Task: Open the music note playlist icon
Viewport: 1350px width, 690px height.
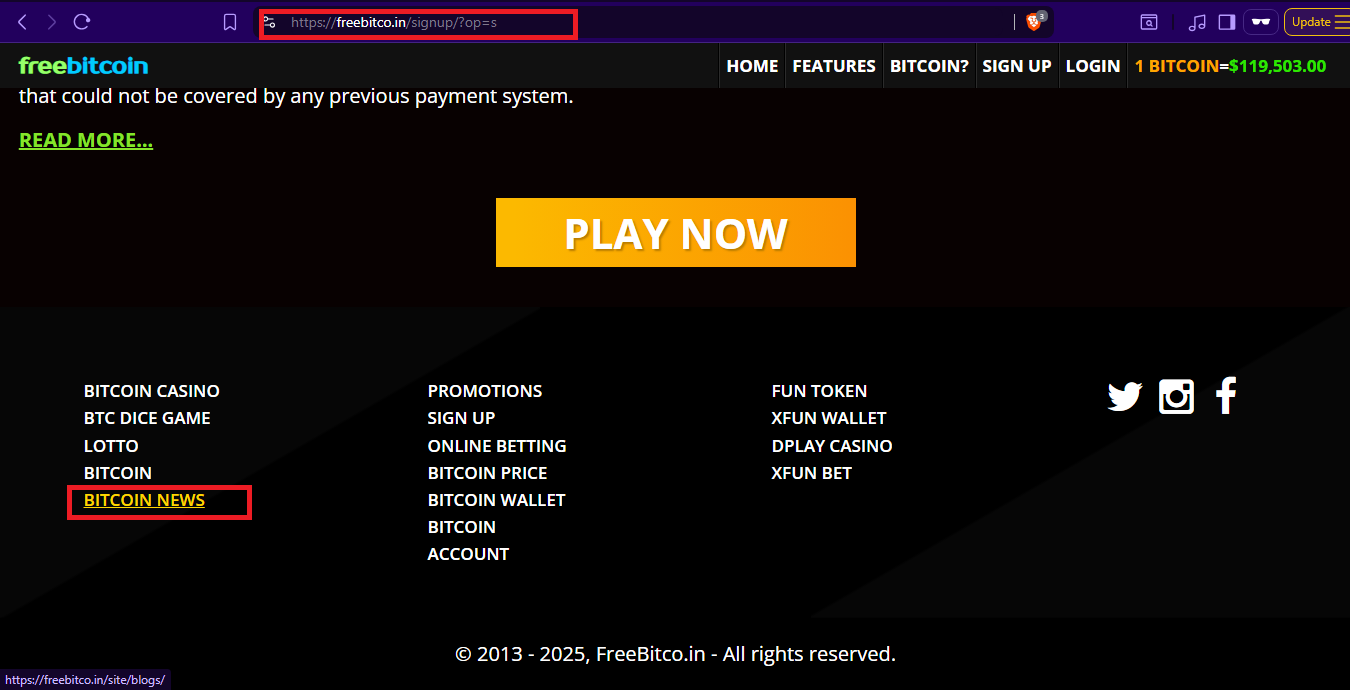Action: 1197,22
